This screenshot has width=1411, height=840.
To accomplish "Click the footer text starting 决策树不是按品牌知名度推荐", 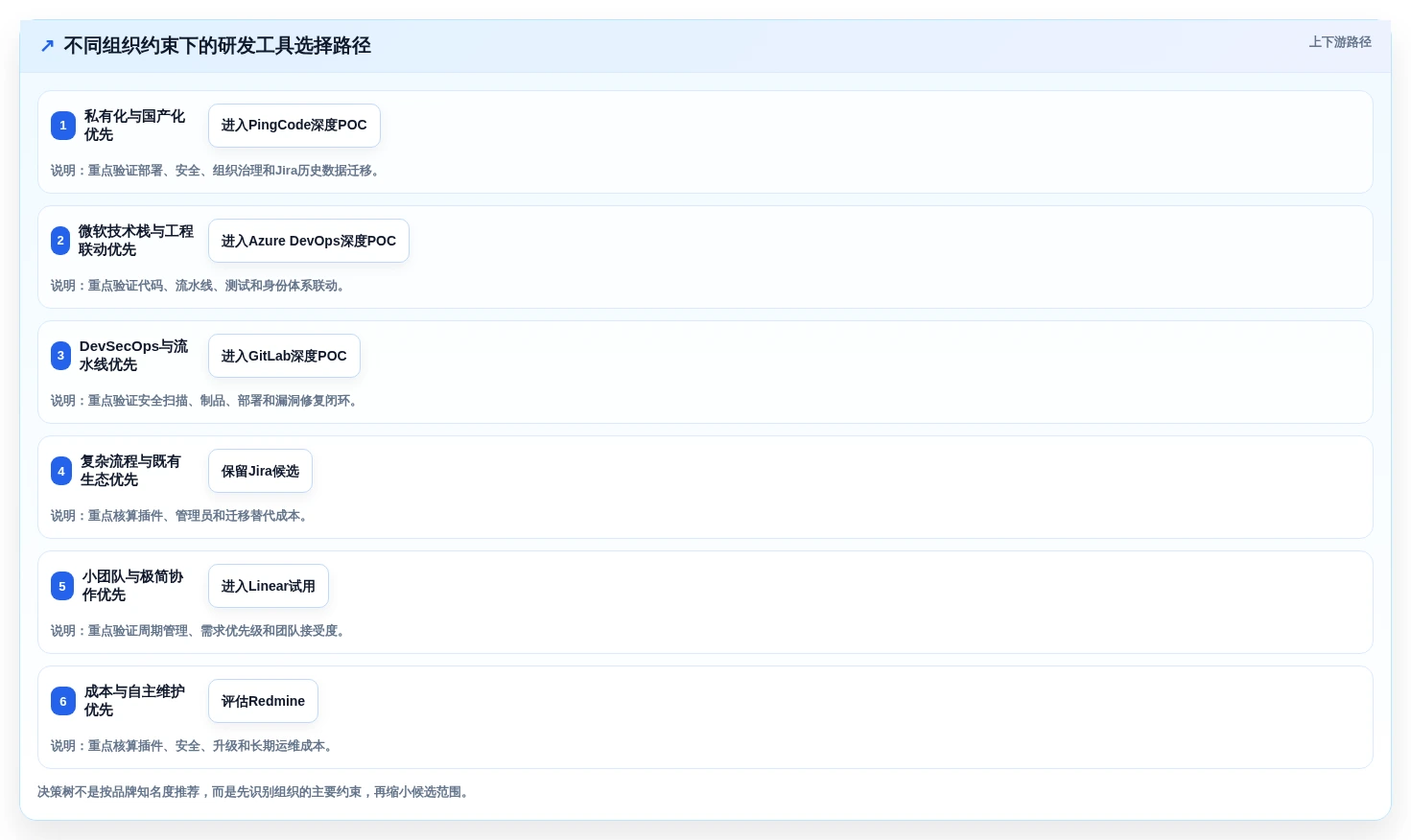I will pos(255,792).
